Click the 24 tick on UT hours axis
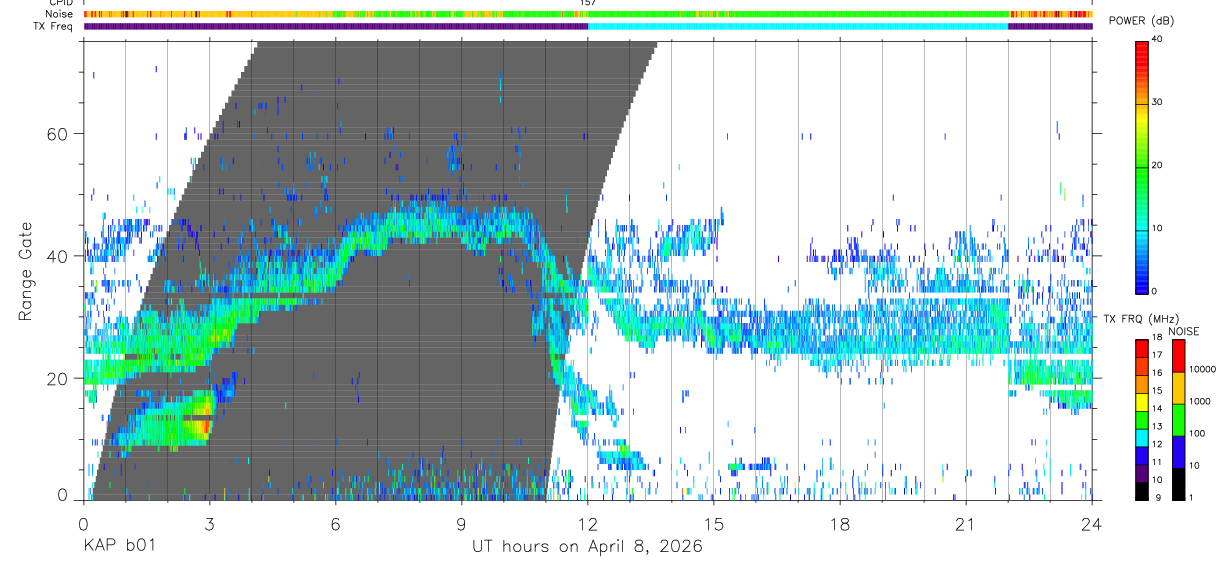1228x567 pixels. point(1092,524)
